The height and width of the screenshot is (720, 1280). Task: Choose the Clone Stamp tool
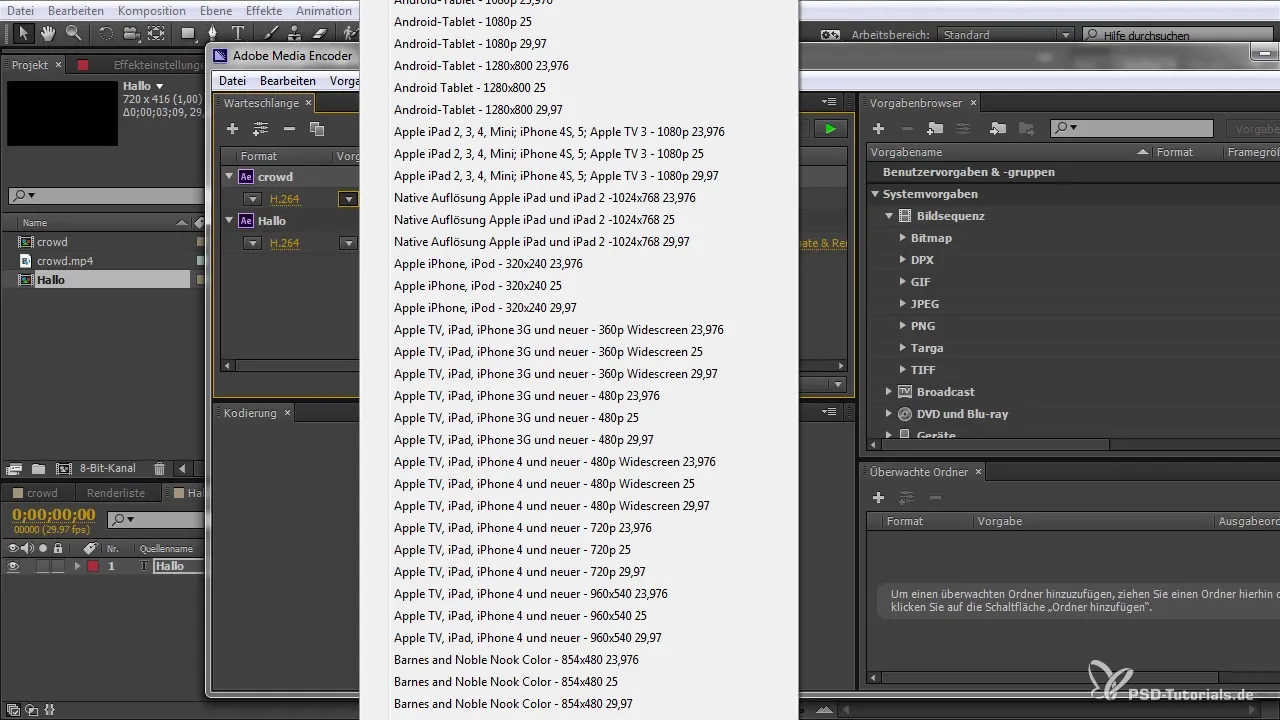click(295, 34)
